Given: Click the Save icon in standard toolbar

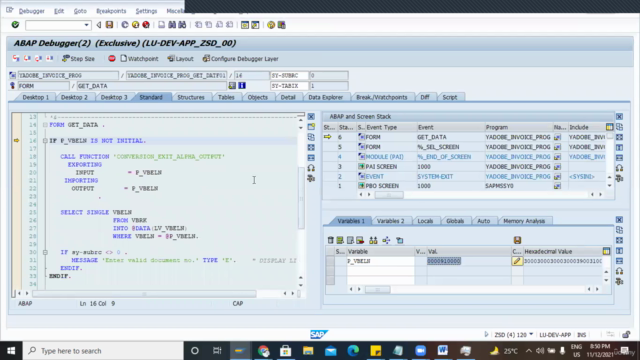Looking at the screenshot, I should [x=109, y=25].
